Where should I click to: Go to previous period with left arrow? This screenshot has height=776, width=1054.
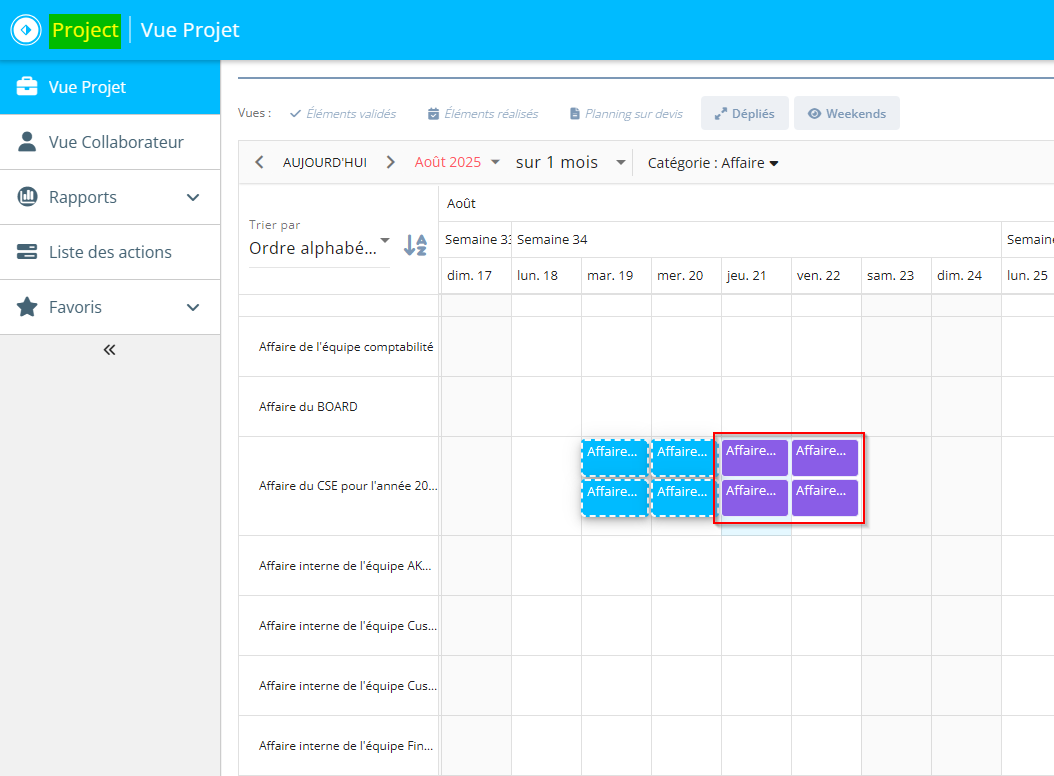pos(260,162)
